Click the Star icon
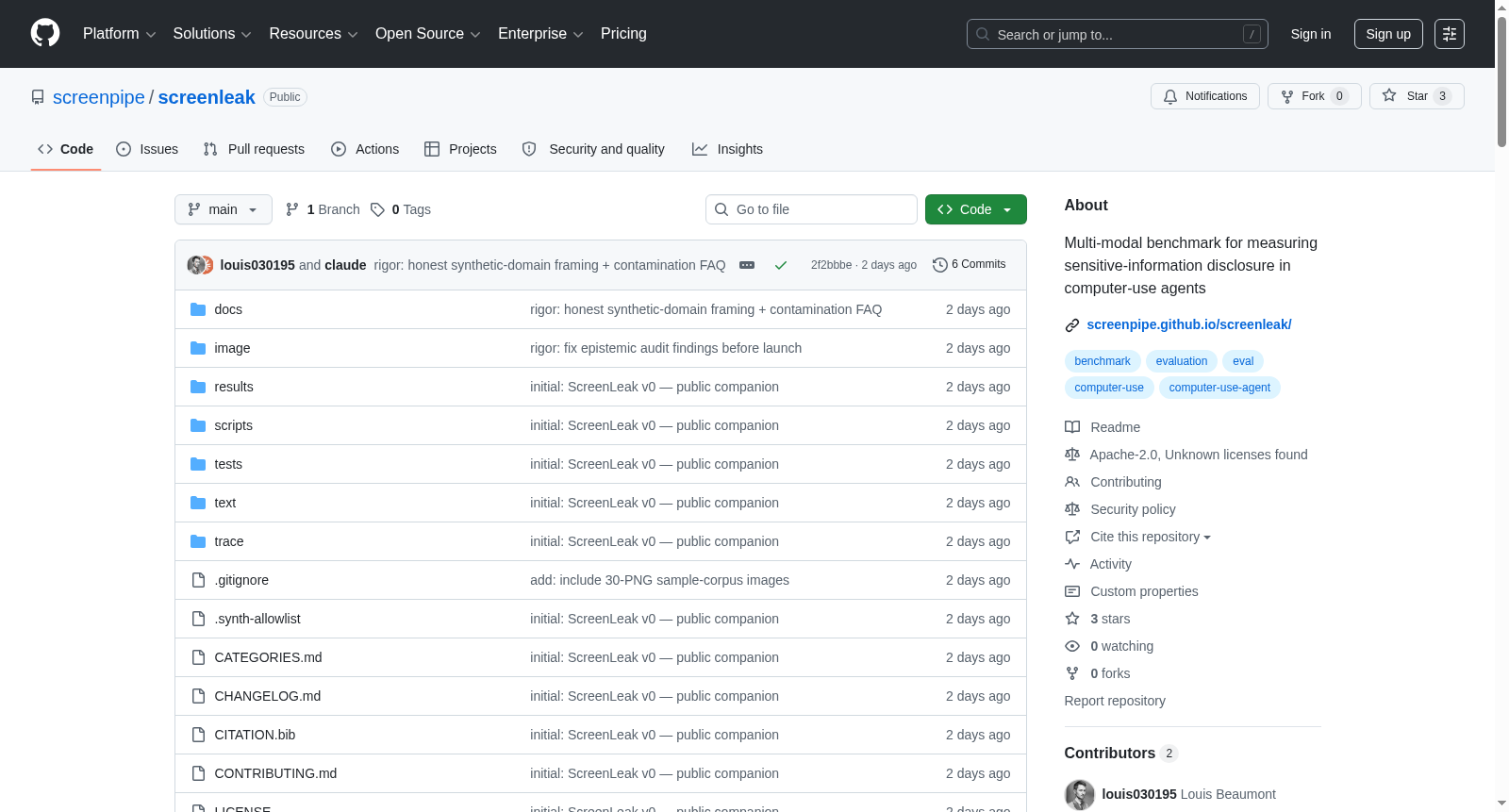 [1389, 95]
